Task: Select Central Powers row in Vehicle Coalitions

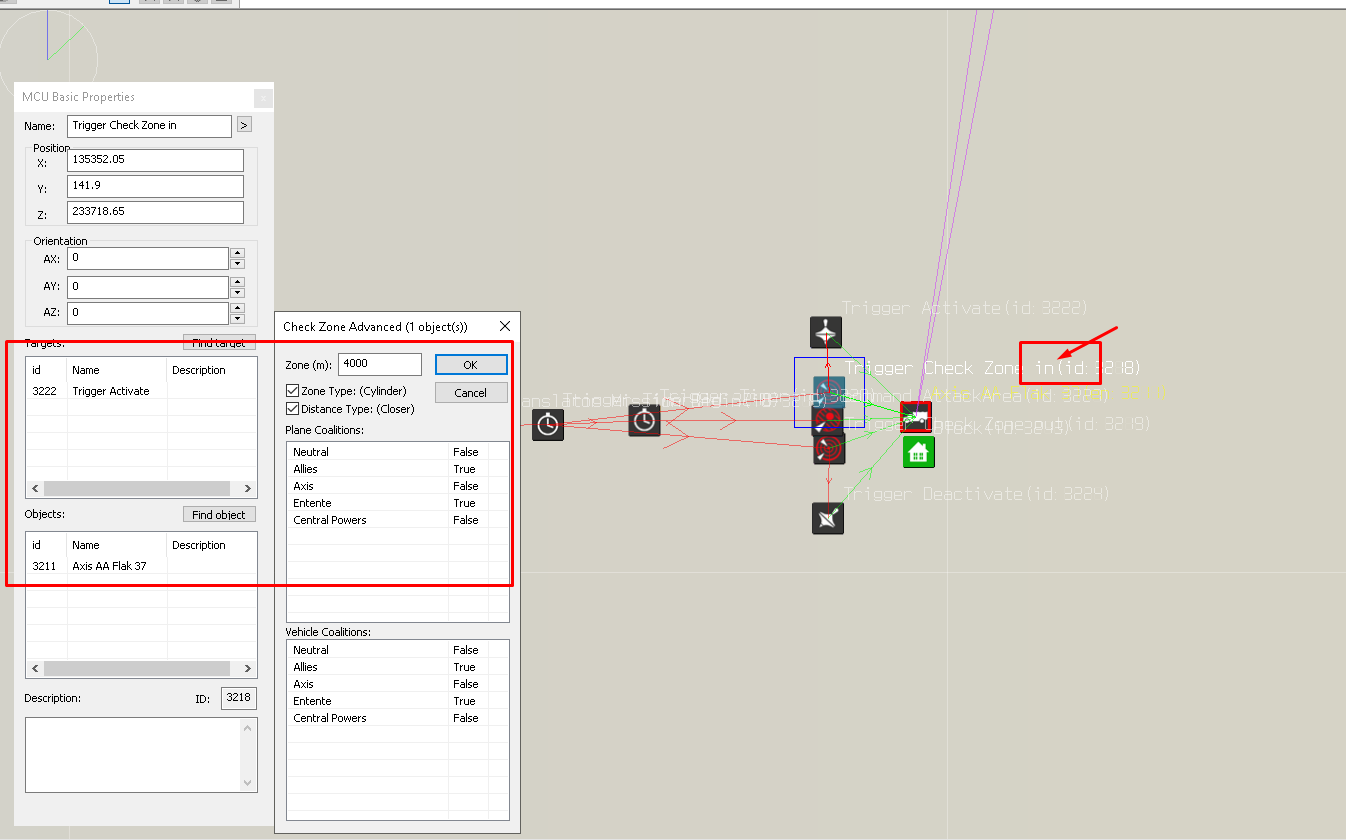Action: click(x=397, y=718)
